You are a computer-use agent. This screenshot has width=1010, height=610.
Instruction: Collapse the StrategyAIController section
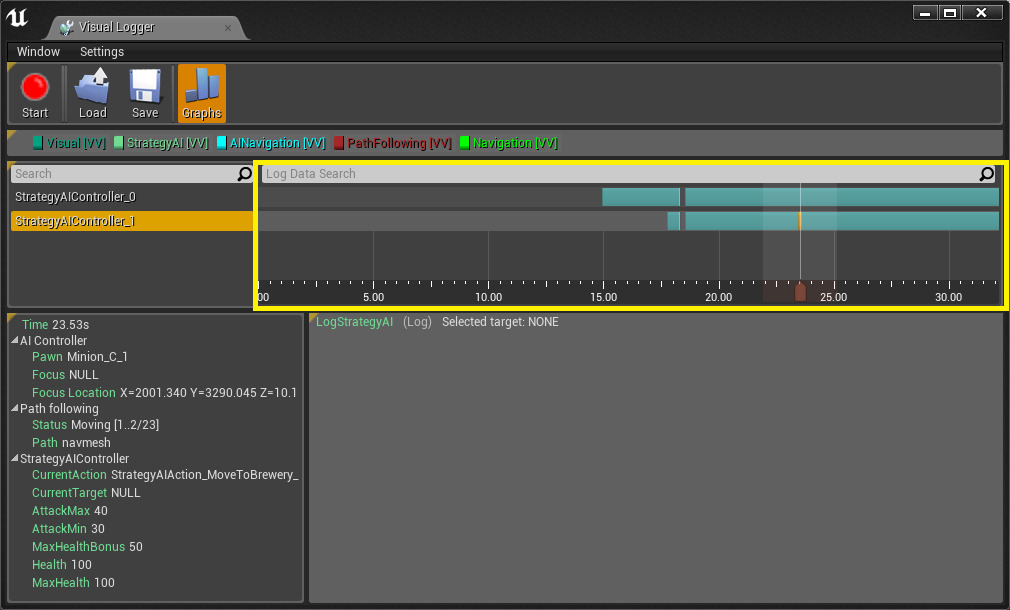click(15, 458)
